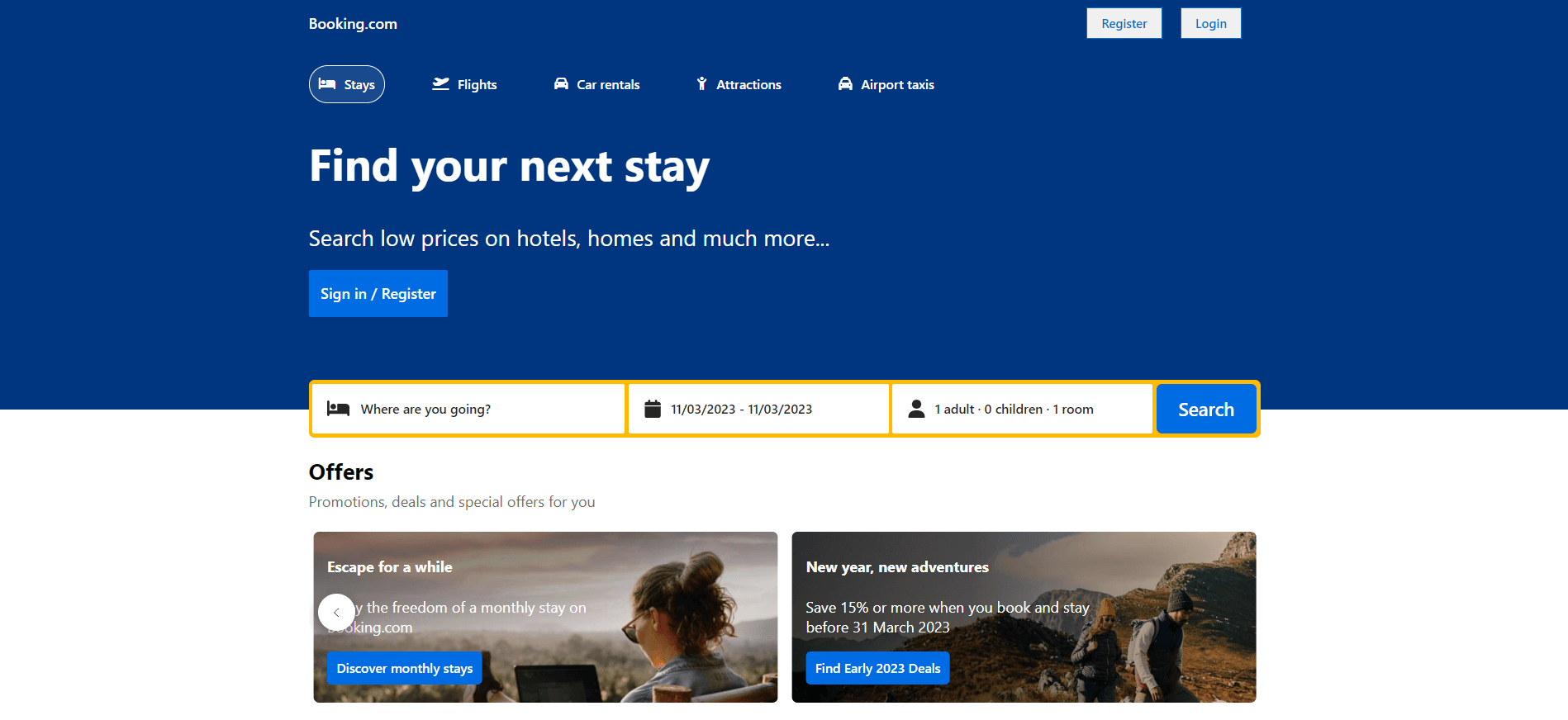This screenshot has height=720, width=1568.
Task: Click the car icon beside Car rentals
Action: pyautogui.click(x=561, y=84)
